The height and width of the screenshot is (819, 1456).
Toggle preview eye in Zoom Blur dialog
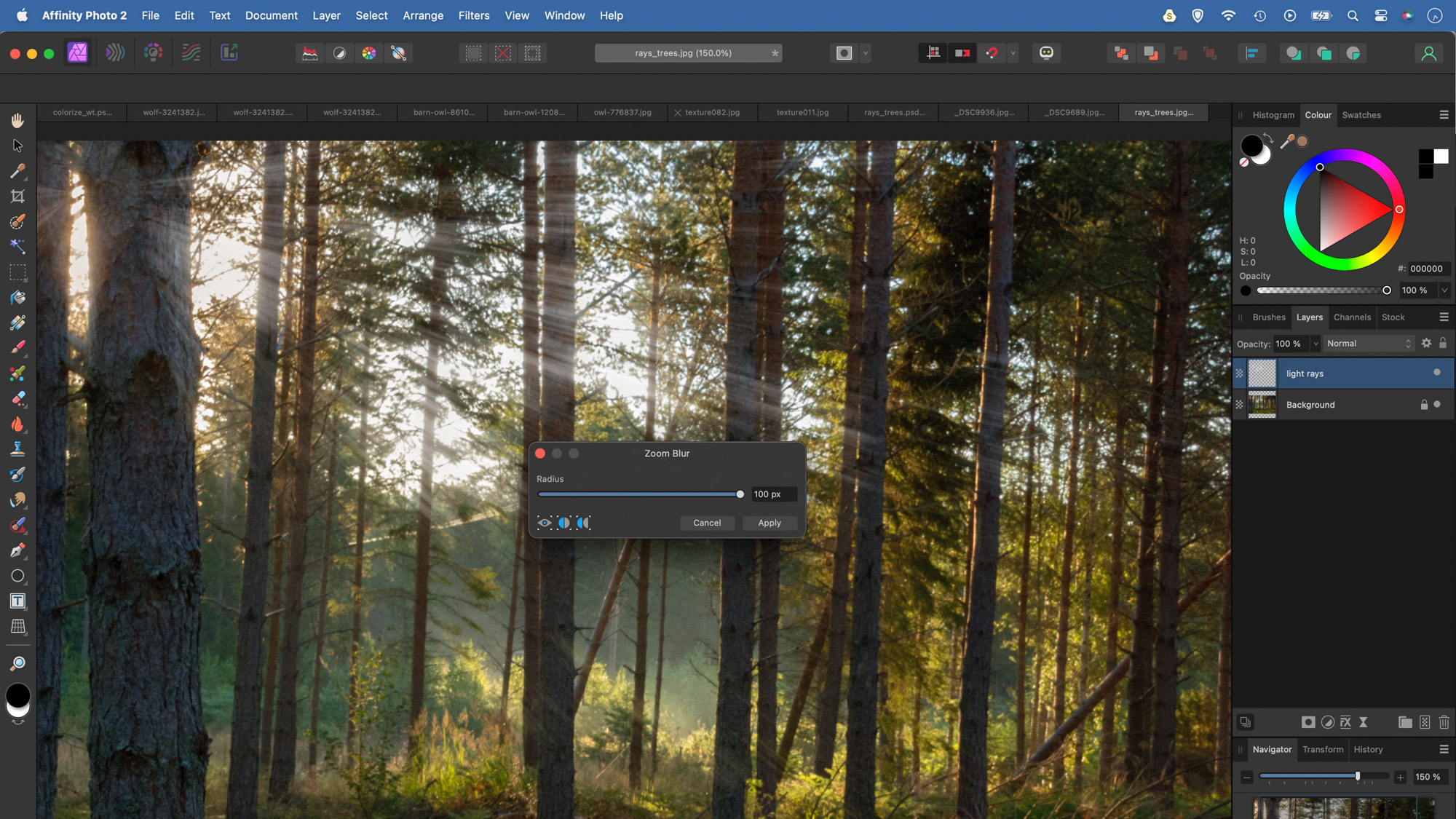[x=545, y=523]
